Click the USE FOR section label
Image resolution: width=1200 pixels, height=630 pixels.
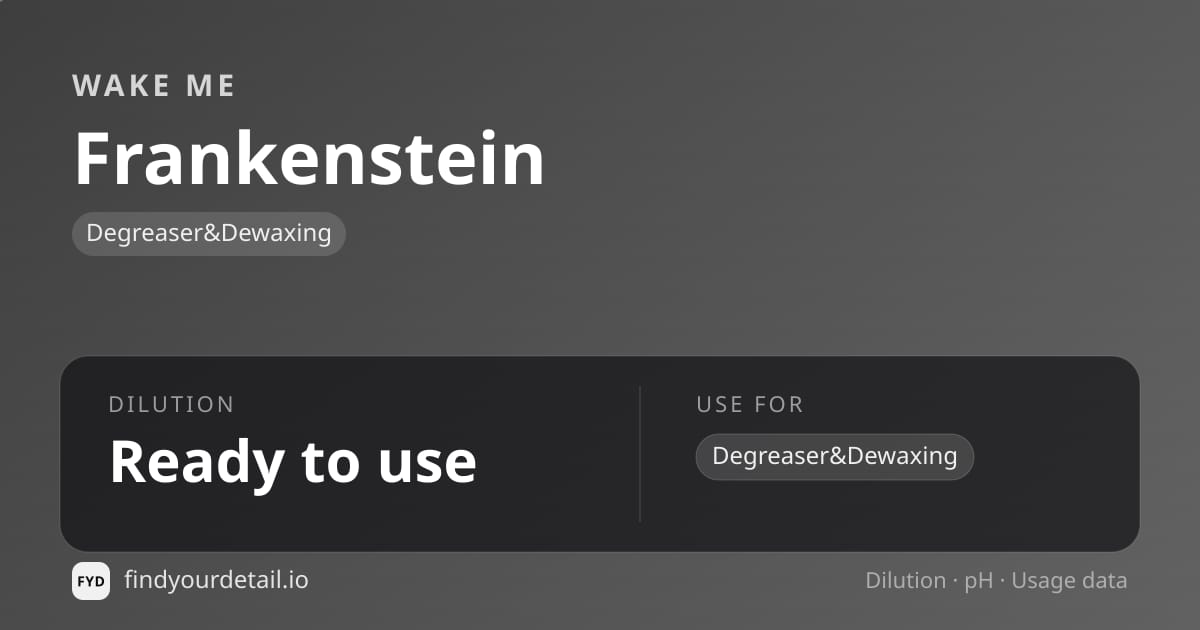pyautogui.click(x=750, y=405)
